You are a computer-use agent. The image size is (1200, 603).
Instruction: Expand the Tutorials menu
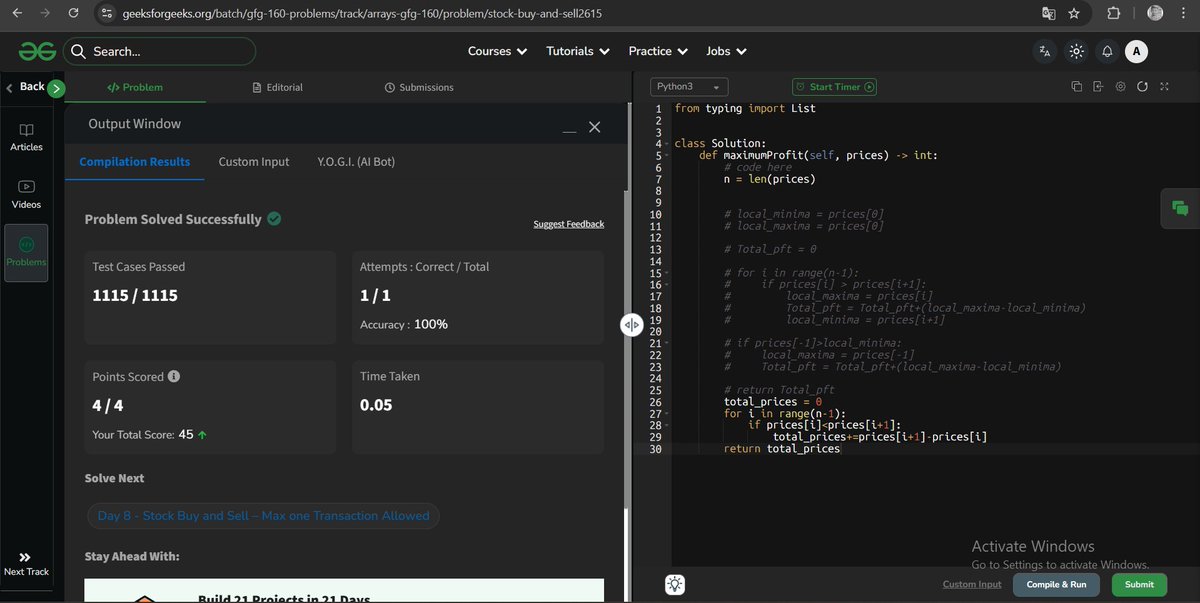click(x=577, y=51)
